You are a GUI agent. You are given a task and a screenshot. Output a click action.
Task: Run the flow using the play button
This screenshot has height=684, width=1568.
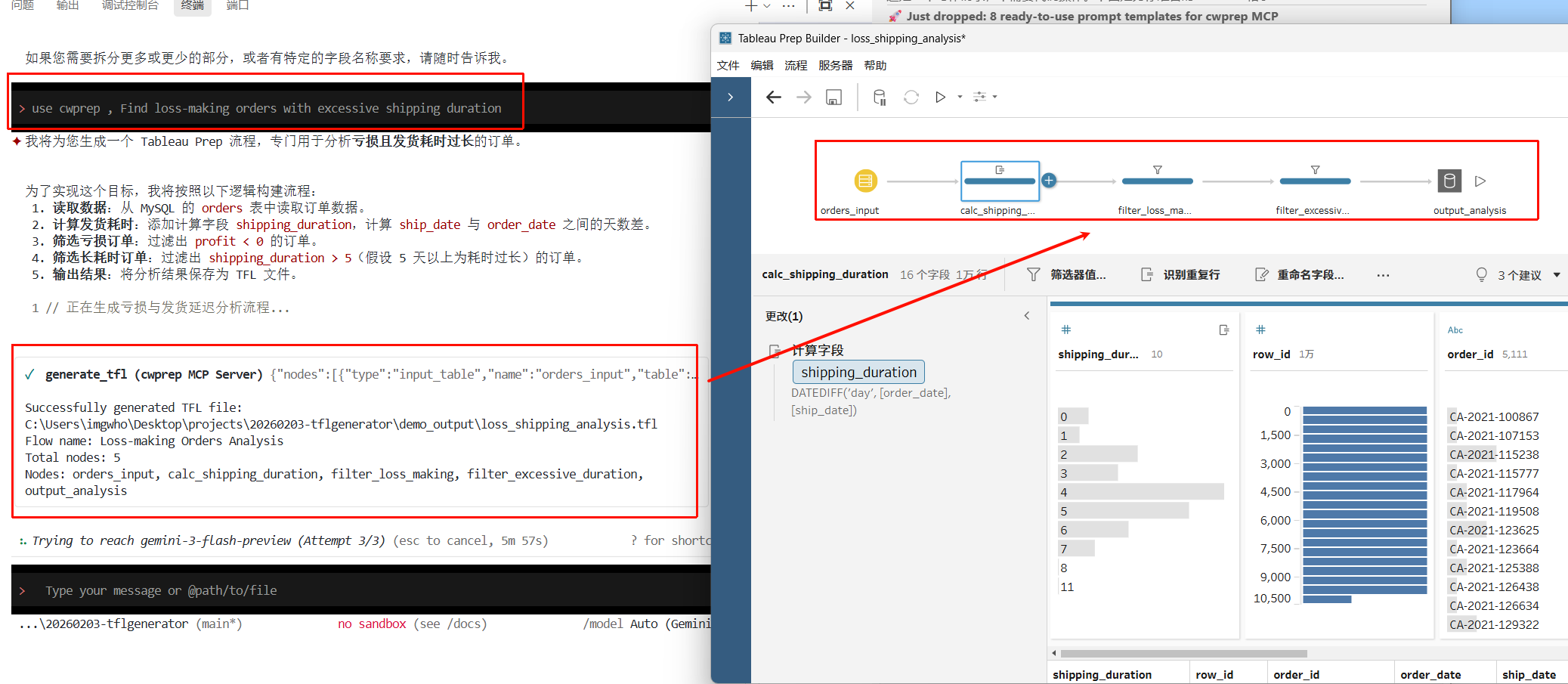click(x=940, y=97)
